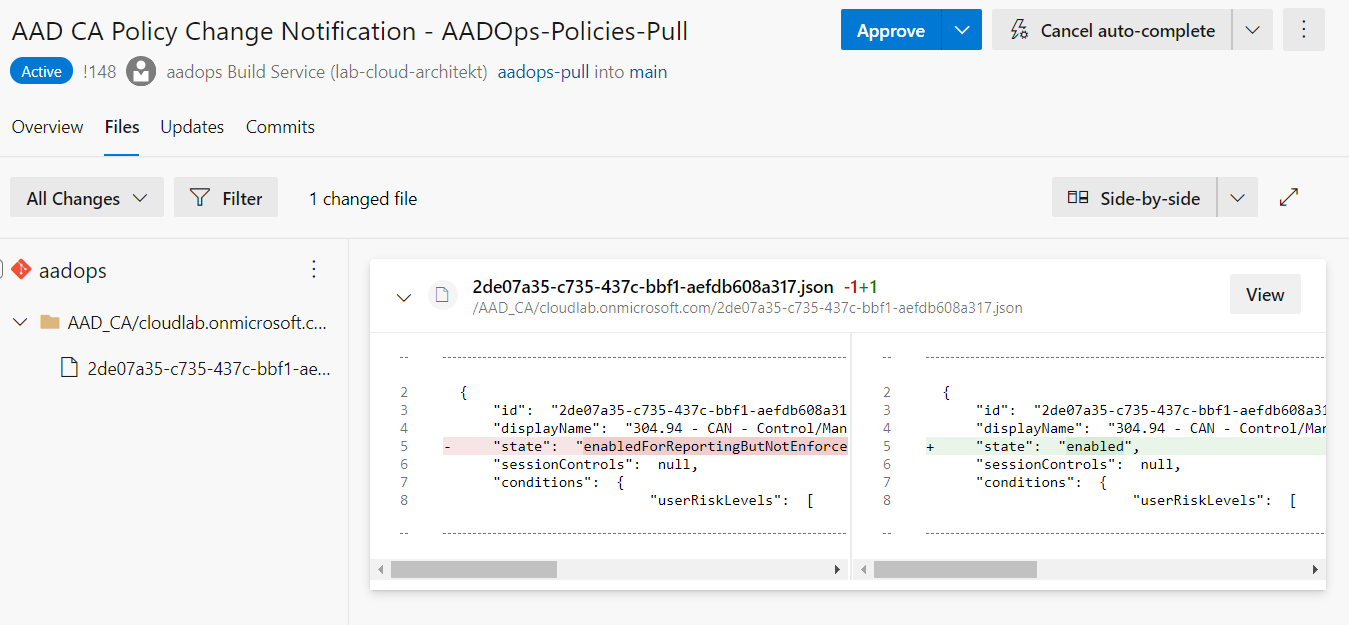This screenshot has height=625, width=1349.
Task: Click file name in diff header
Action: 652,287
